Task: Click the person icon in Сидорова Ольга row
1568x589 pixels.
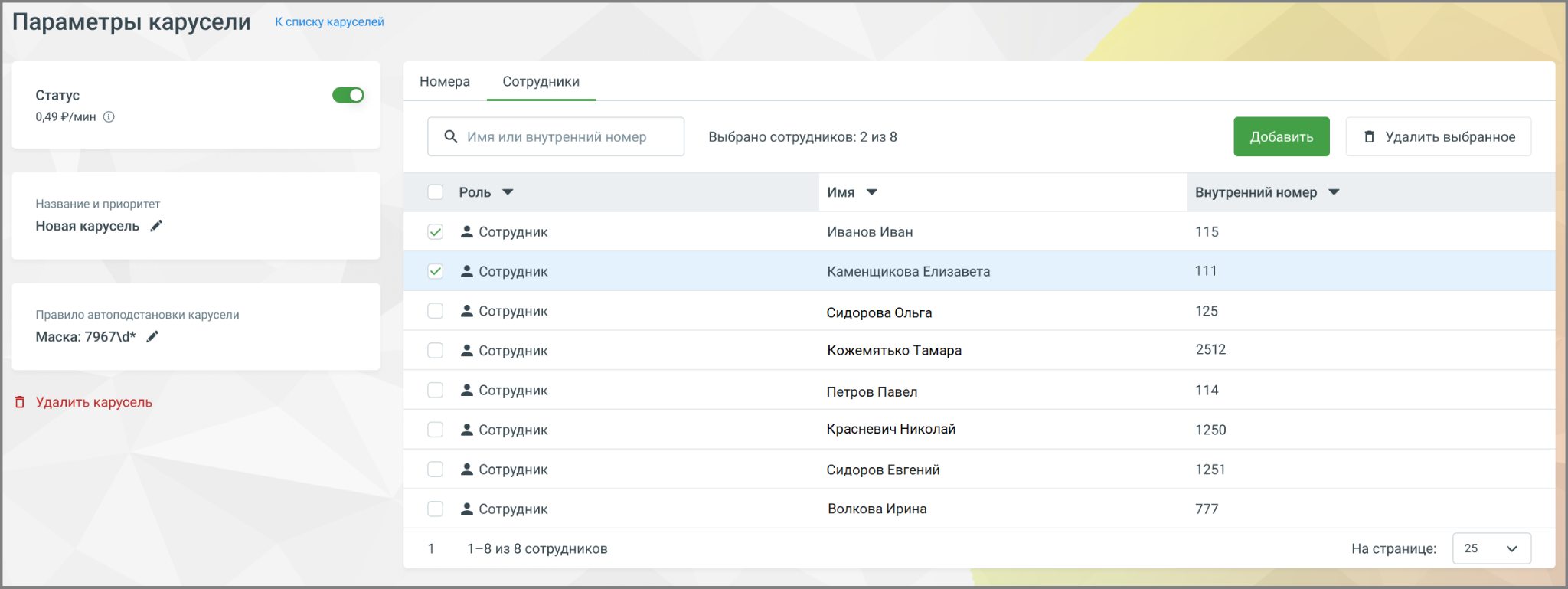Action: tap(466, 311)
